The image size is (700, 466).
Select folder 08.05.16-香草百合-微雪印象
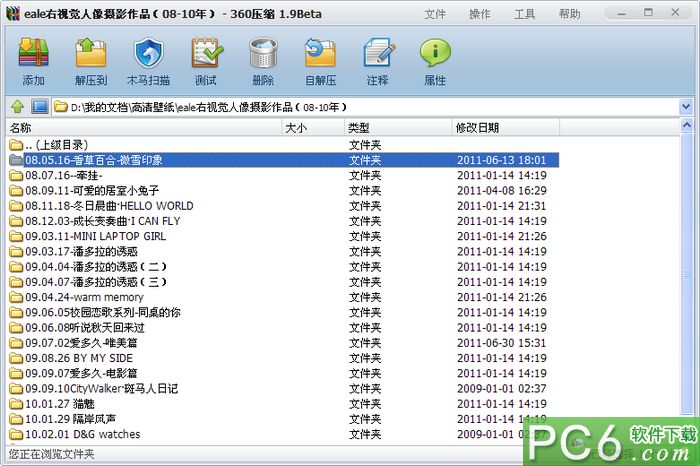coord(283,160)
